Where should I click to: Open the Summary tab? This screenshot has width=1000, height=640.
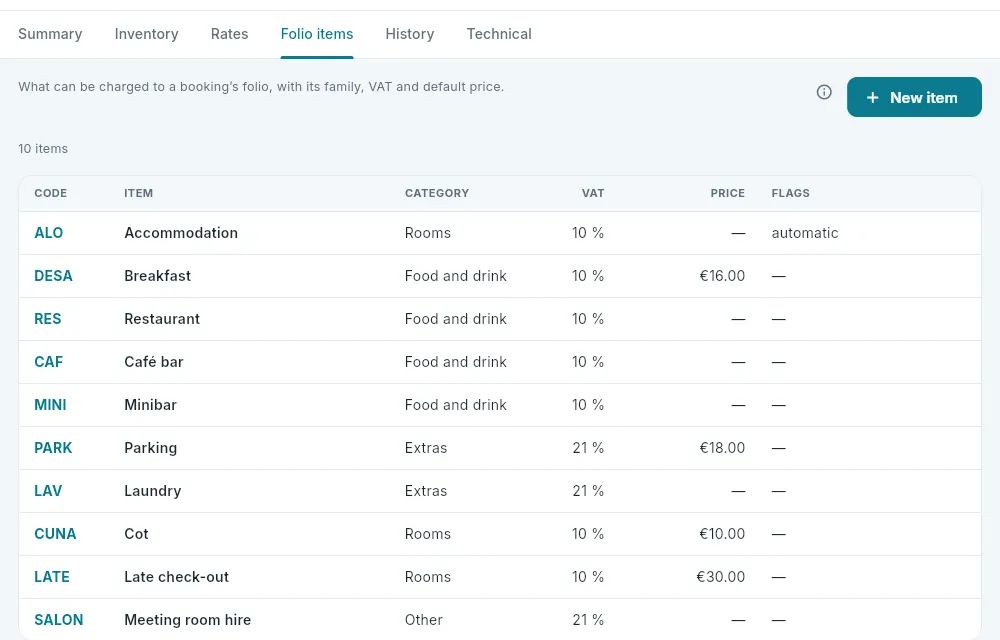point(50,34)
